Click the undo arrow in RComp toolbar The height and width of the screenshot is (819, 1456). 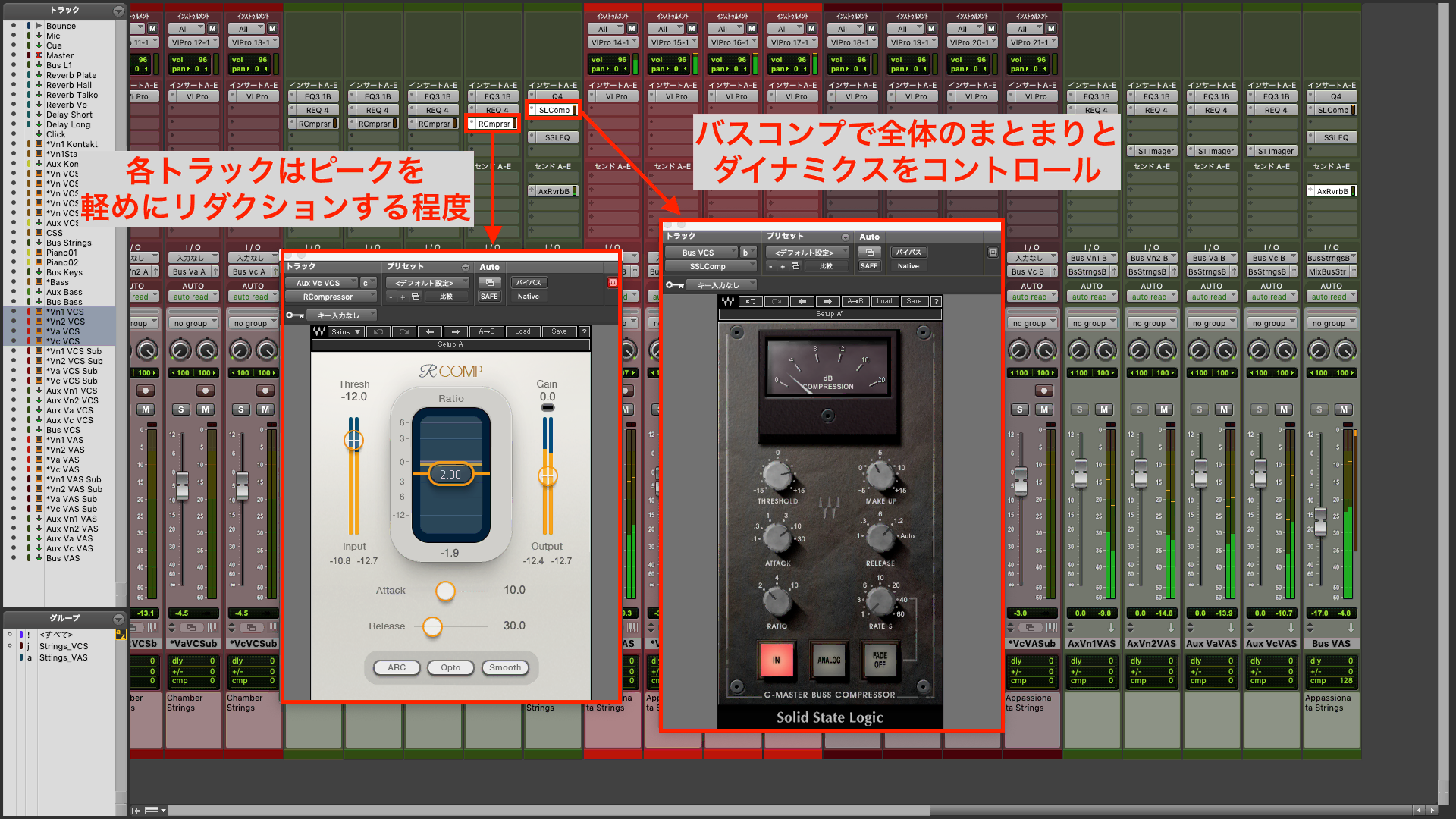378,331
